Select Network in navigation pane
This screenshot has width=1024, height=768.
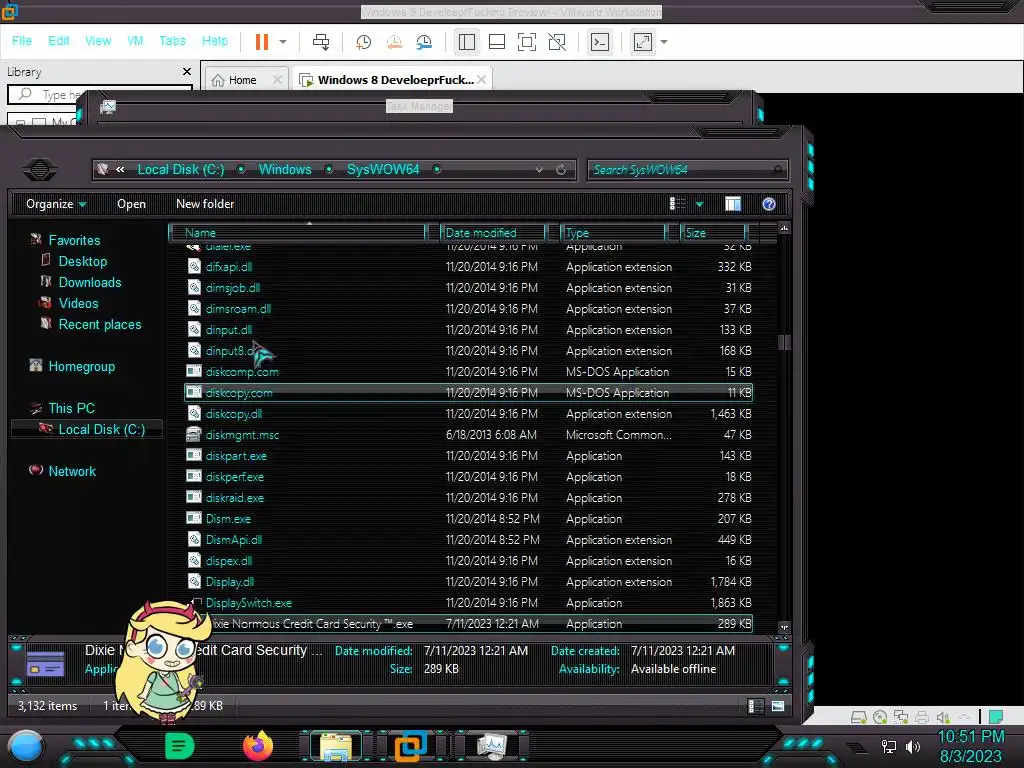click(x=72, y=471)
